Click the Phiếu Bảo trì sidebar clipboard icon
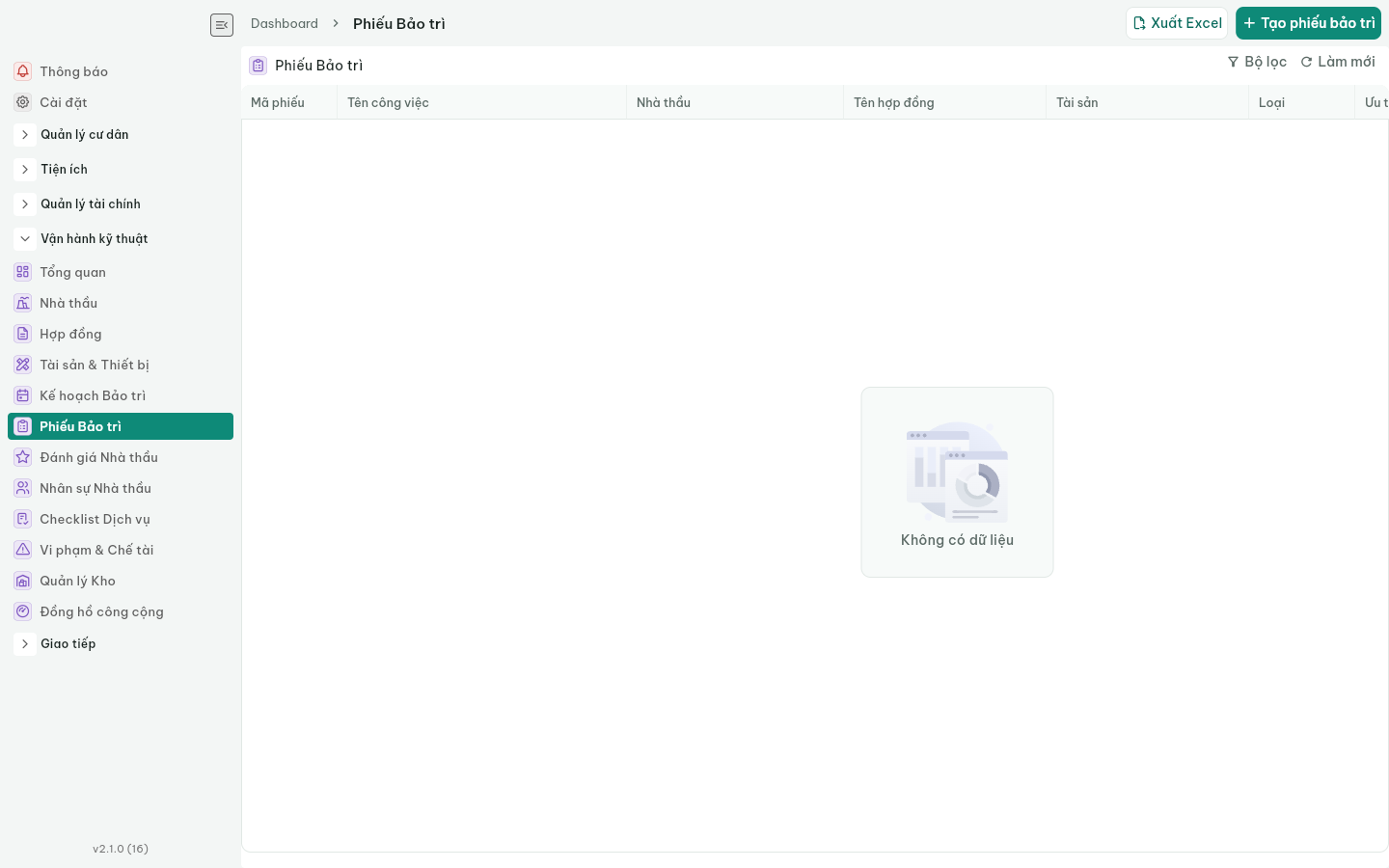The height and width of the screenshot is (868, 1389). (23, 426)
